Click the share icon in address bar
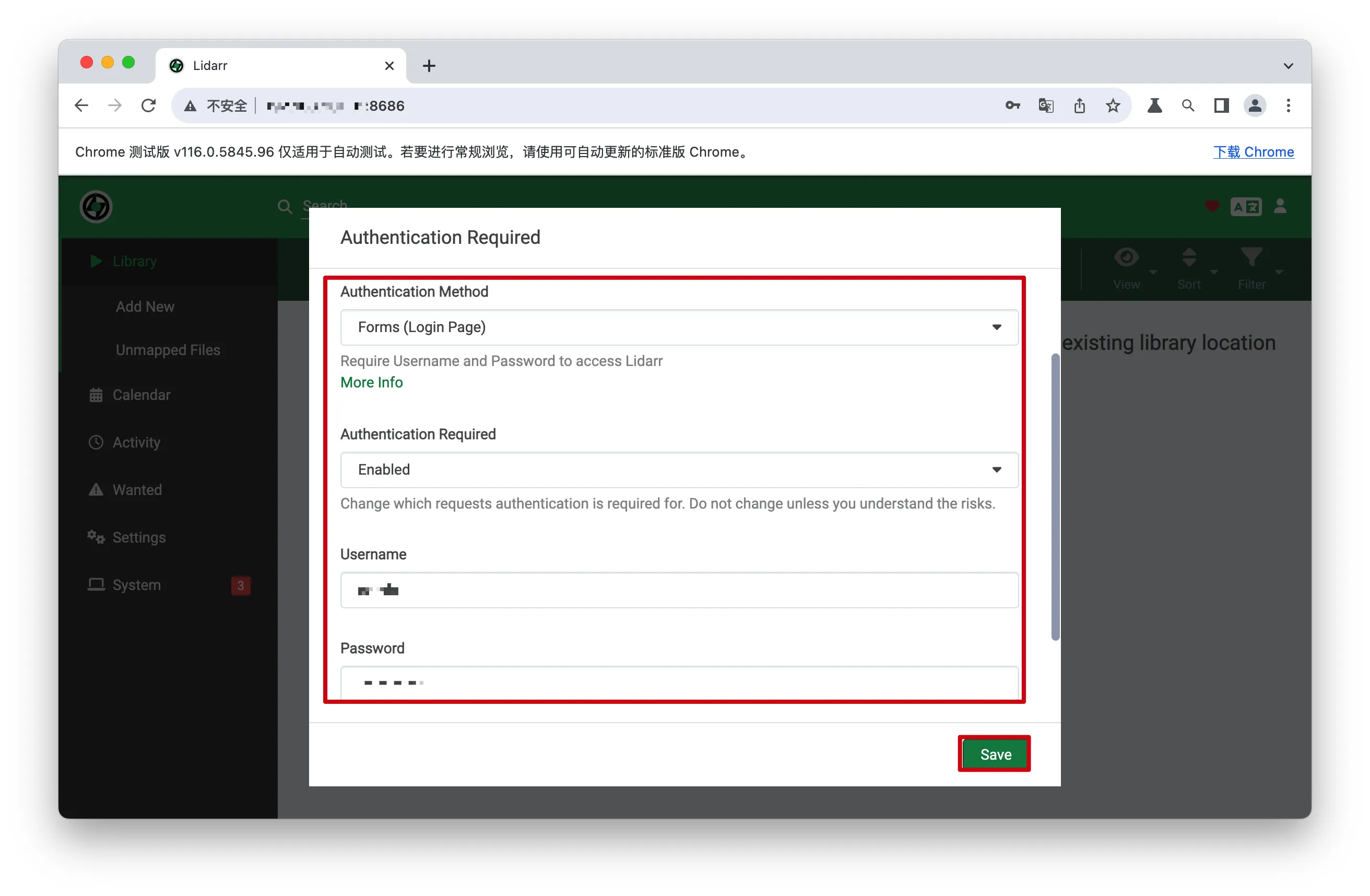 click(1079, 106)
